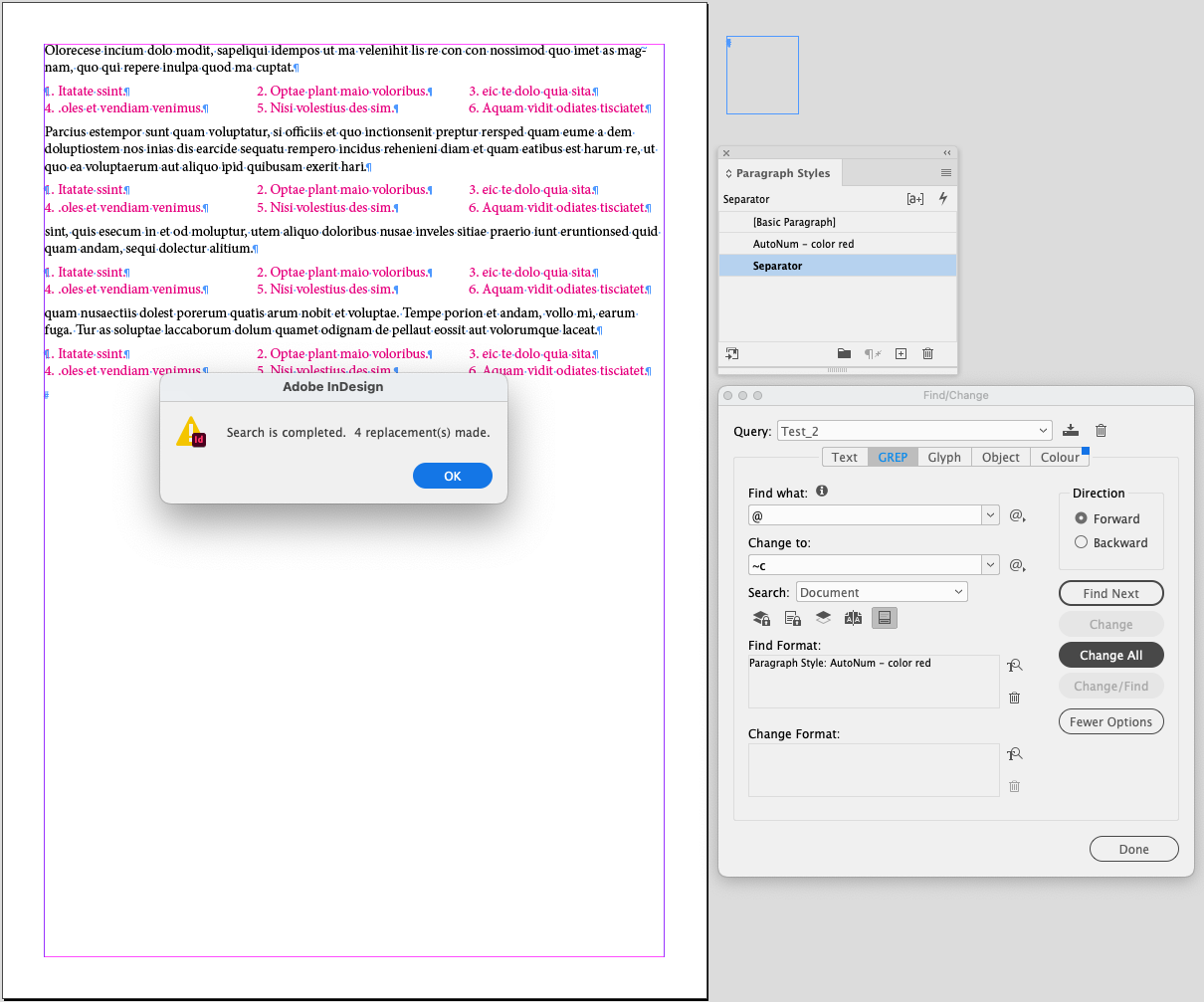Click the Save Query icon
Screen dimensions: 1204x1002
[1070, 430]
